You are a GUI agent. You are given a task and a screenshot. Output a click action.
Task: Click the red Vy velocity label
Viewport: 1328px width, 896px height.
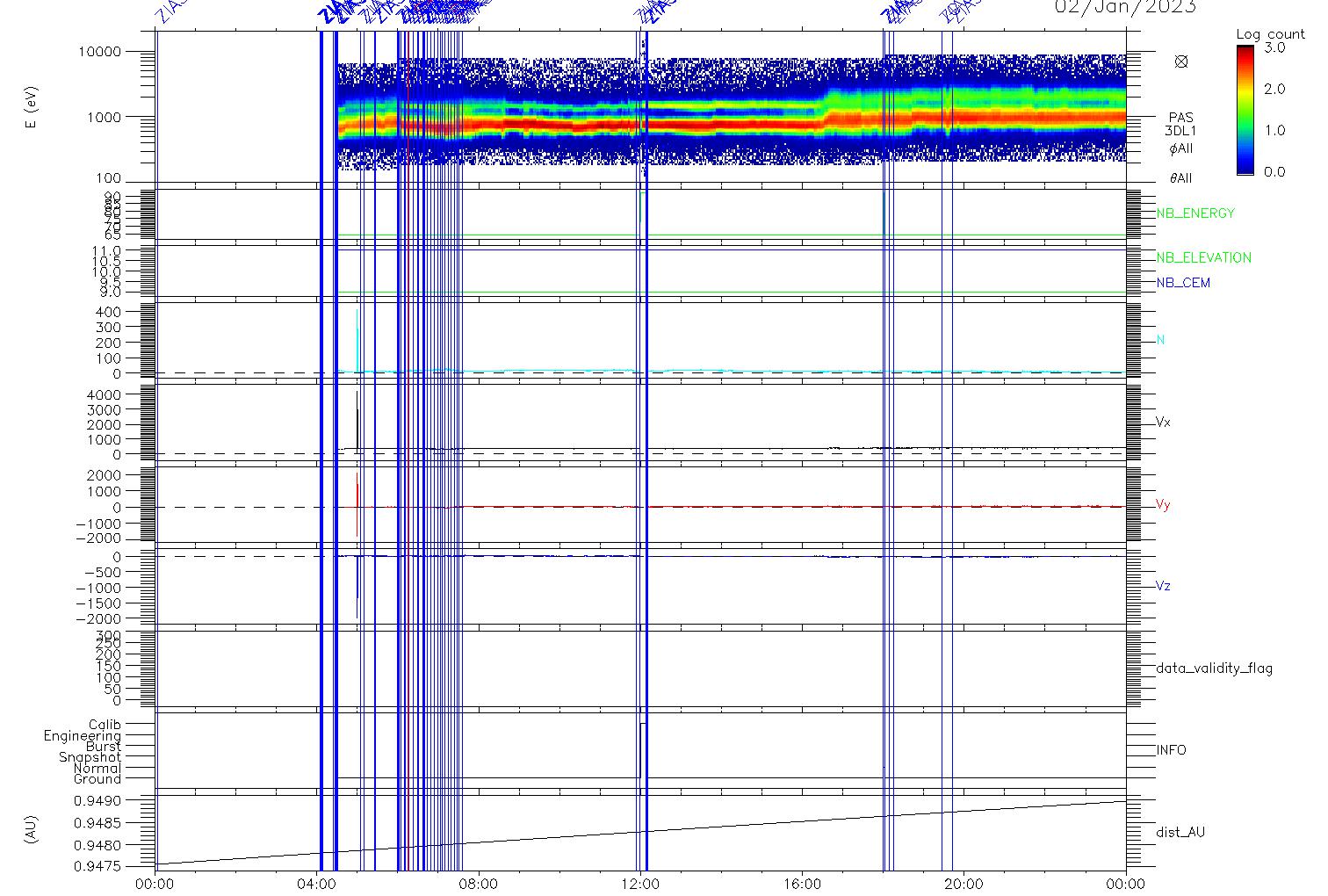1163,505
